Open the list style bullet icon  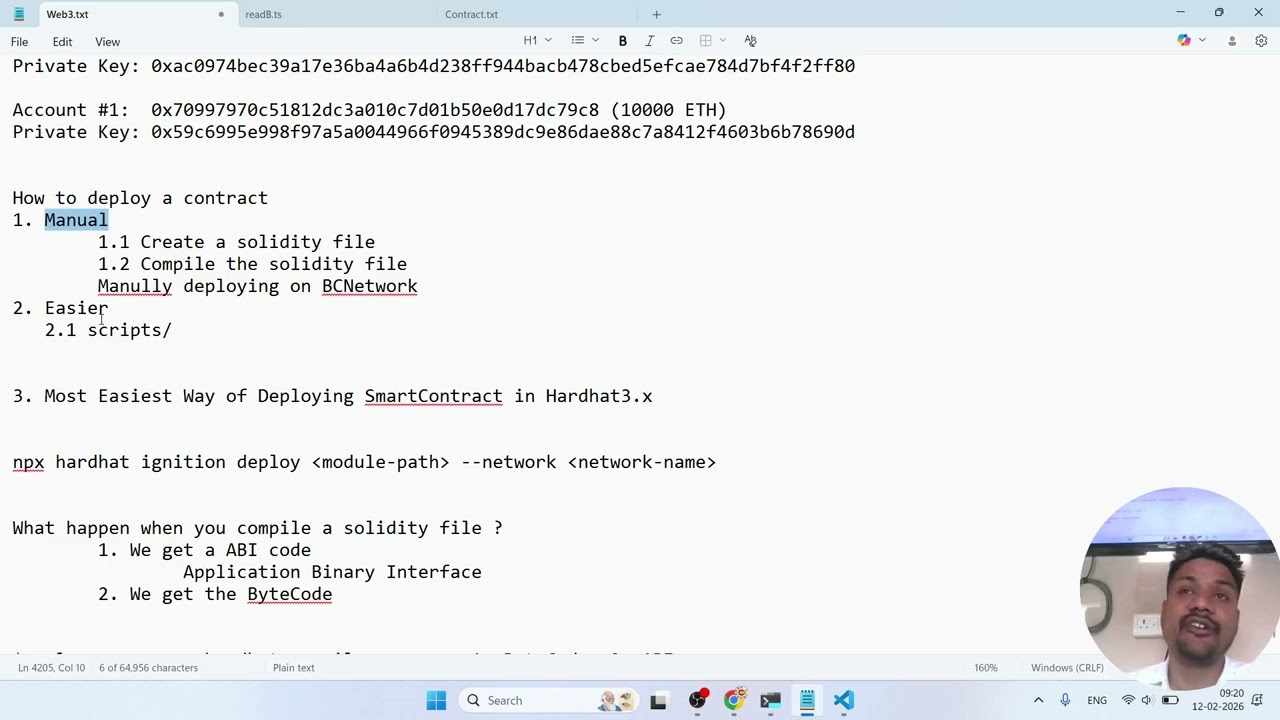(577, 41)
